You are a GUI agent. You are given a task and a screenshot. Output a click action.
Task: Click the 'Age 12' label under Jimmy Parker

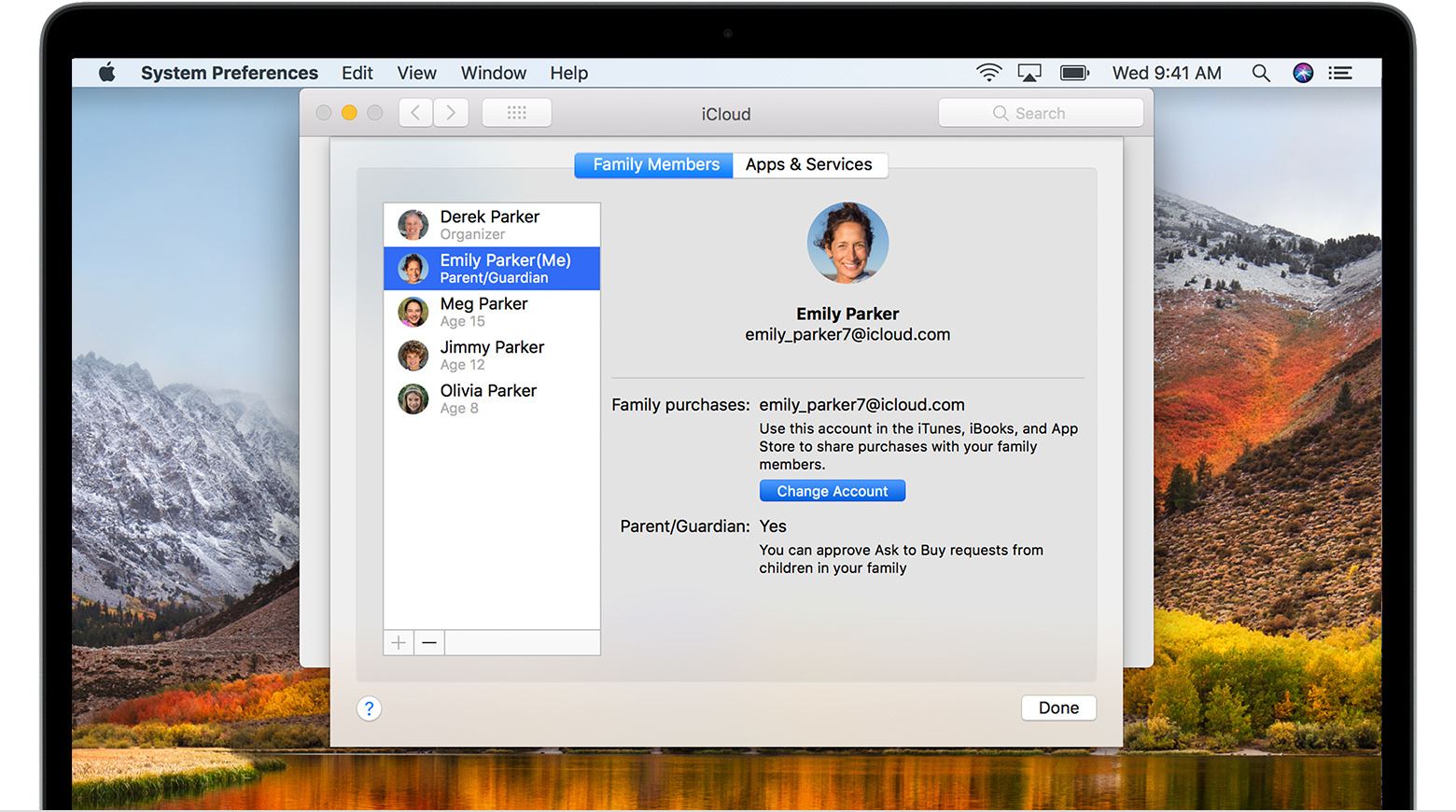[x=463, y=365]
